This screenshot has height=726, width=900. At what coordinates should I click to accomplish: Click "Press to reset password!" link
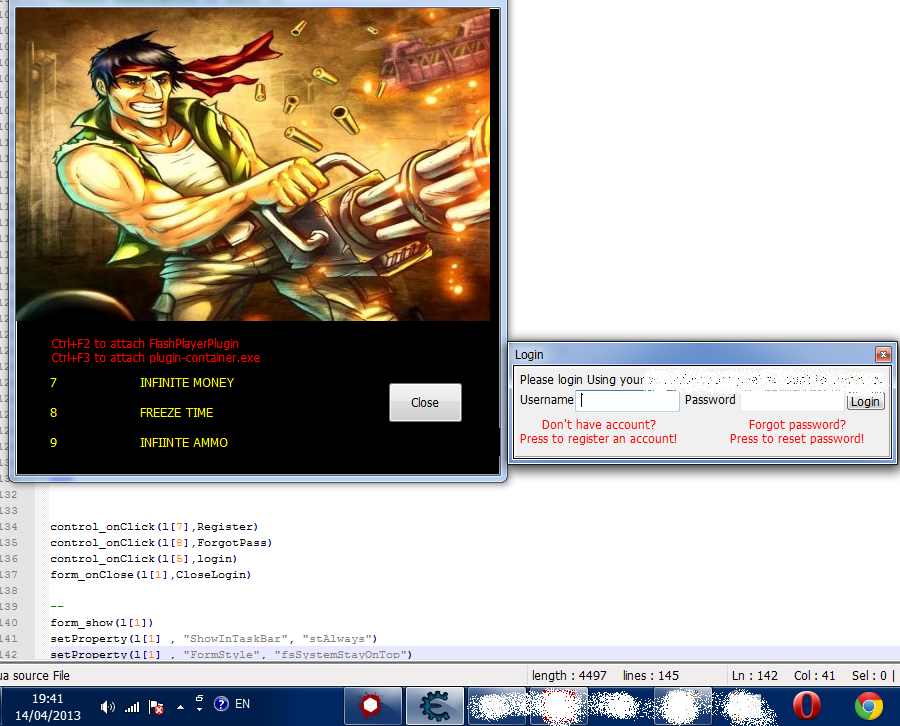[797, 439]
